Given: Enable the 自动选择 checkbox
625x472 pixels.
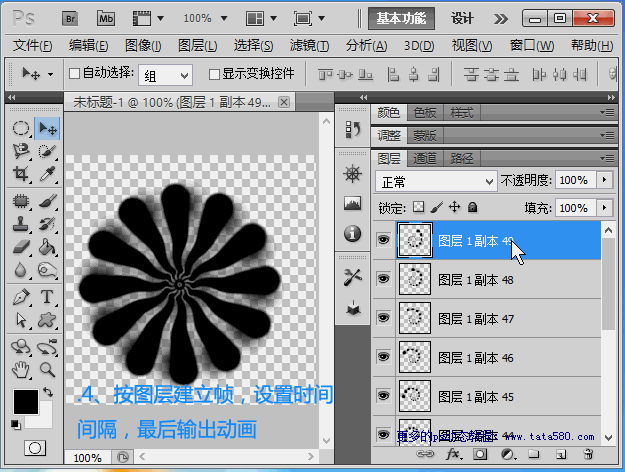Looking at the screenshot, I should 75,73.
